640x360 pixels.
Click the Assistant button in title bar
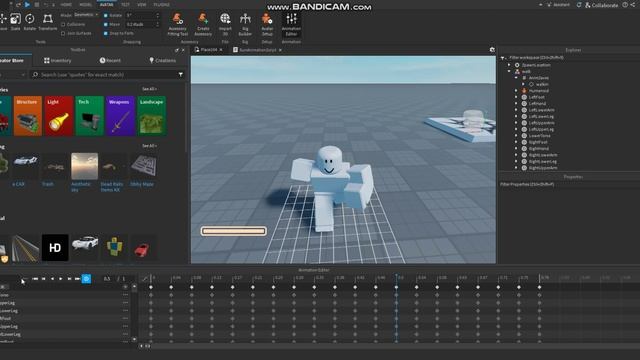coord(558,5)
